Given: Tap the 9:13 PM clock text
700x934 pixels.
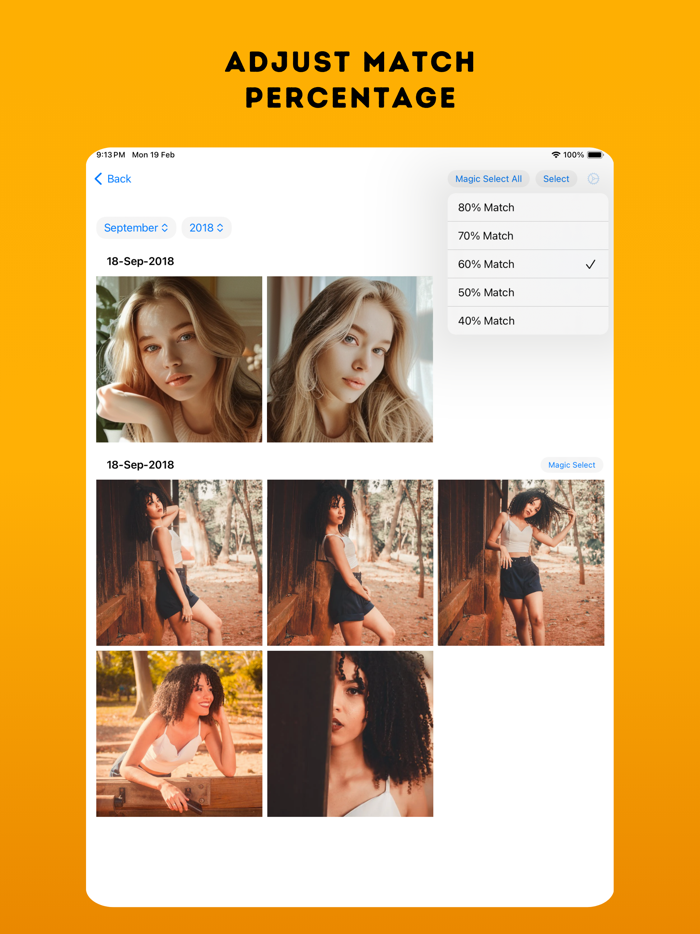Looking at the screenshot, I should pos(111,155).
